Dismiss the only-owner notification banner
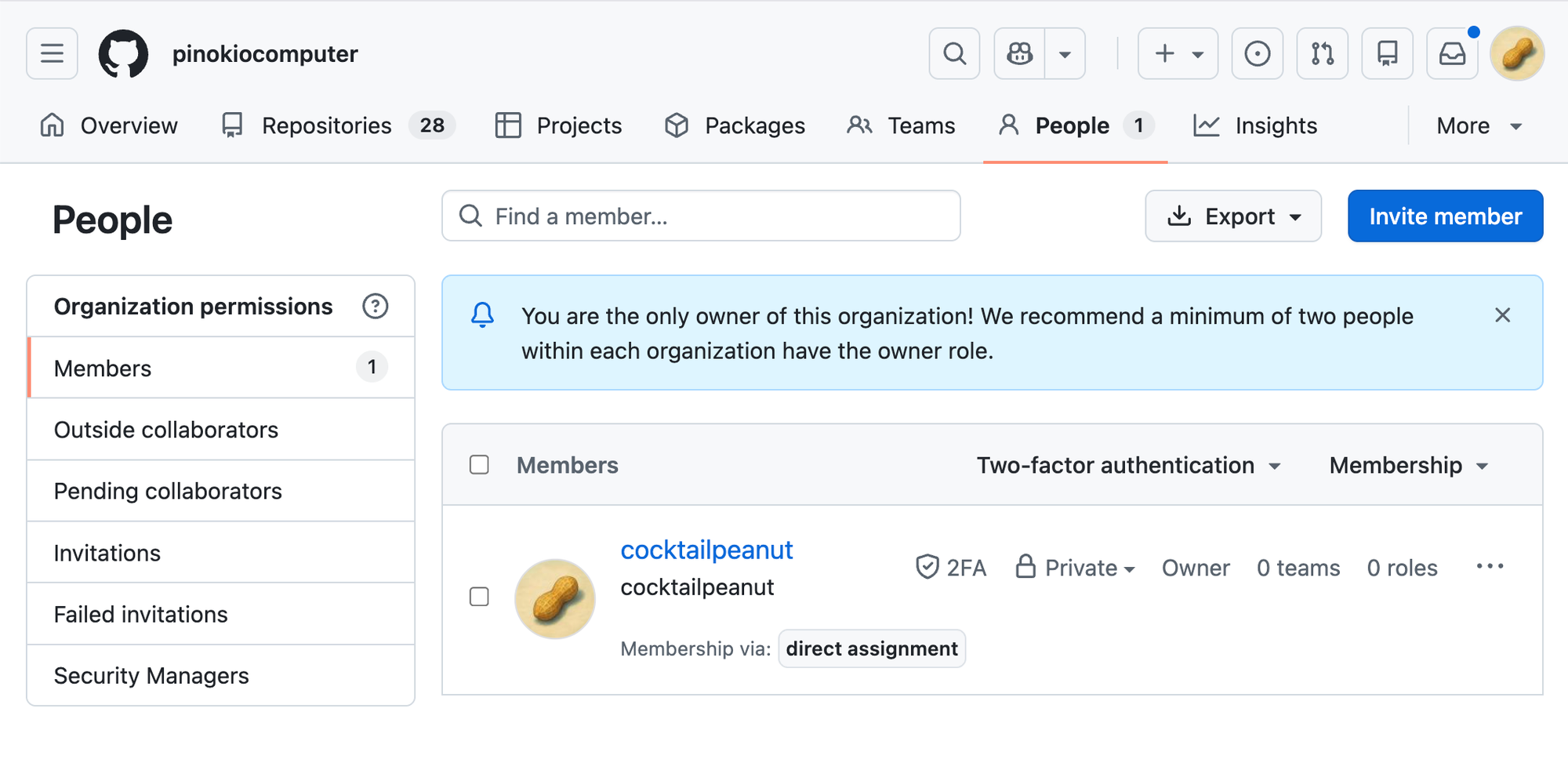Viewport: 1568px width, 781px height. point(1502,315)
